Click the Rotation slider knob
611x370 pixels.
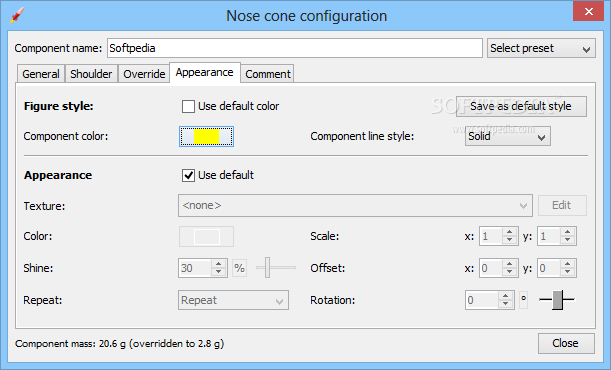(x=558, y=300)
